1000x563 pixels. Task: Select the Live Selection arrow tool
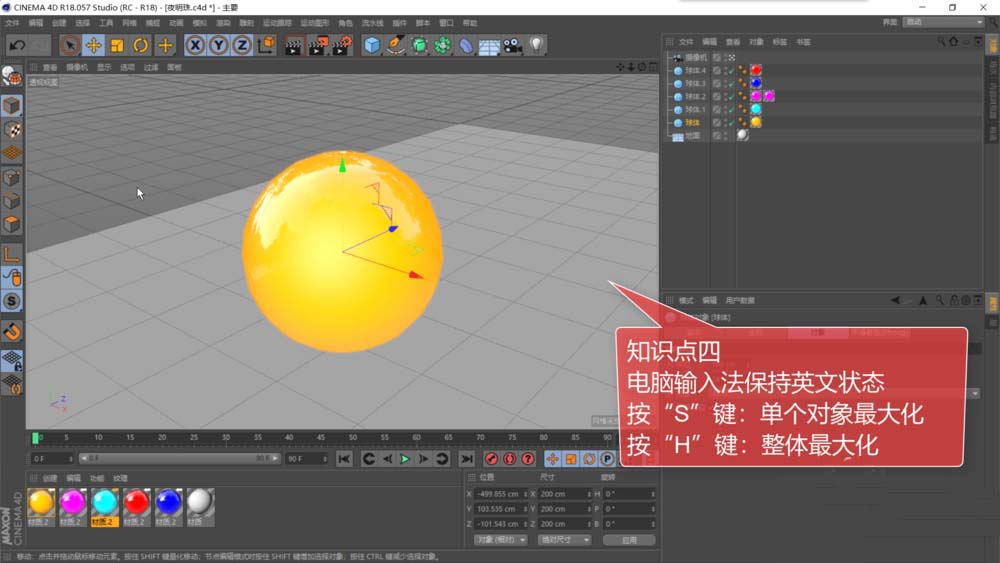click(70, 45)
